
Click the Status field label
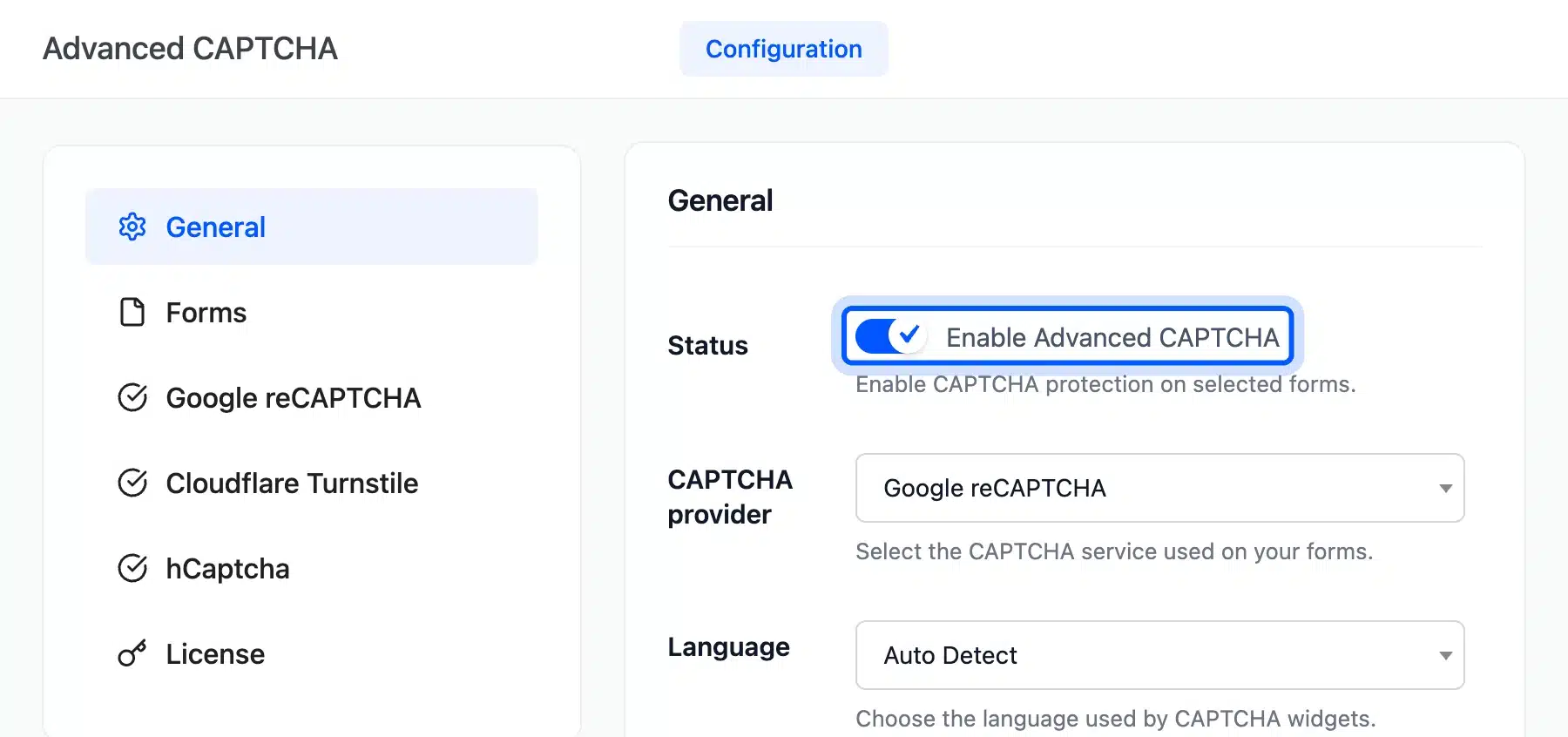(707, 346)
